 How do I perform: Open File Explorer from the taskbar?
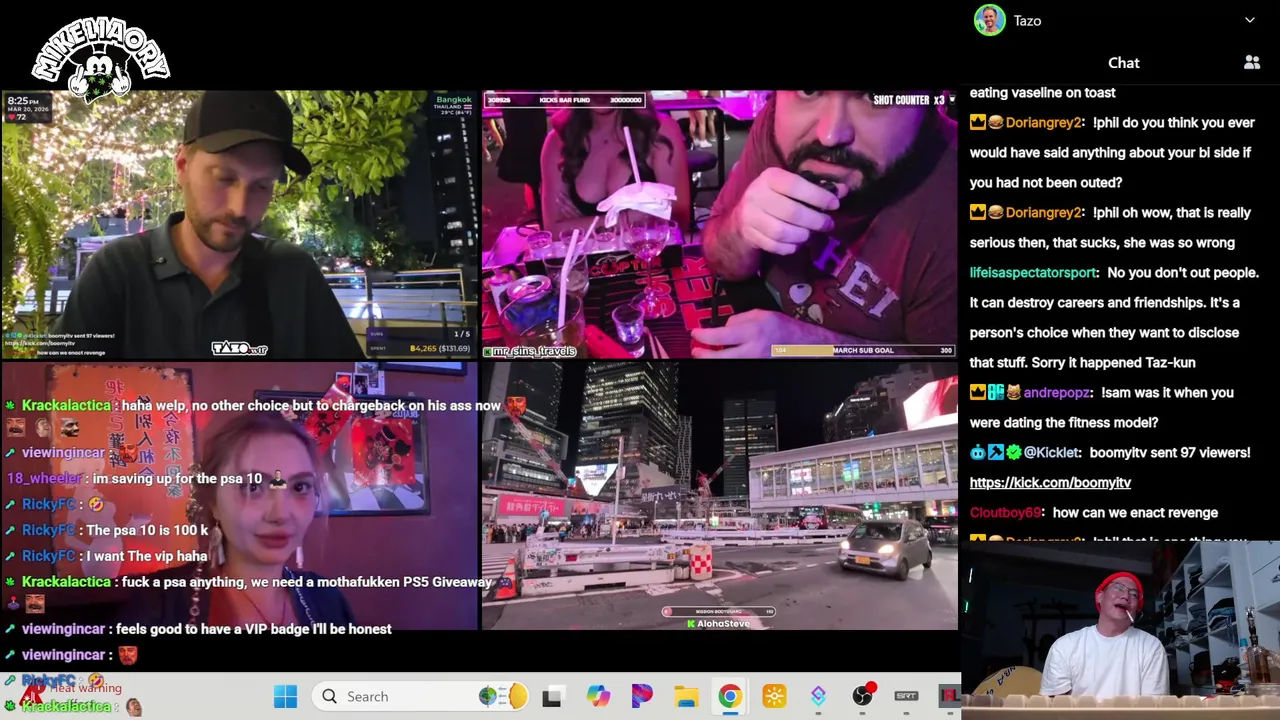pos(686,696)
